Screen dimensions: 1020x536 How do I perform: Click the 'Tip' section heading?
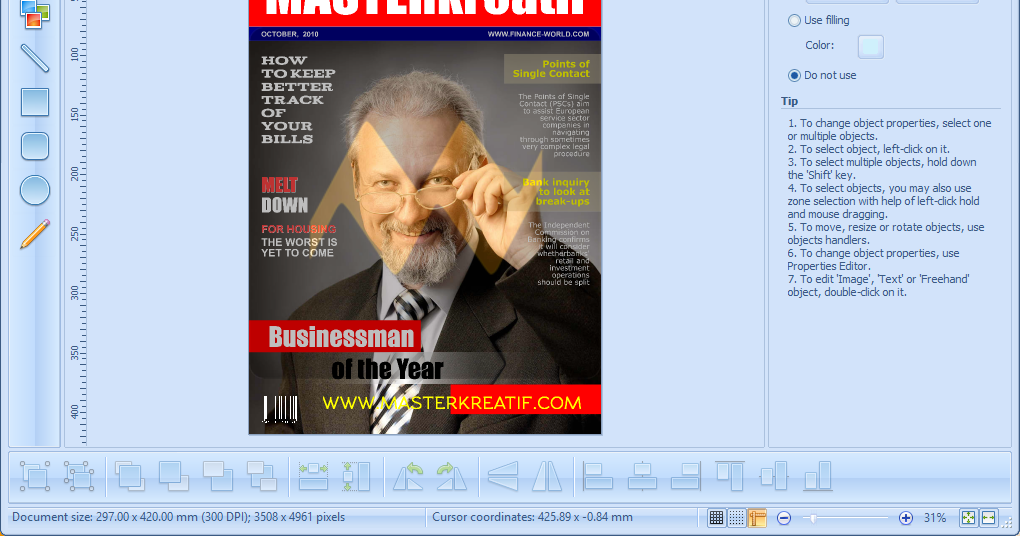789,101
